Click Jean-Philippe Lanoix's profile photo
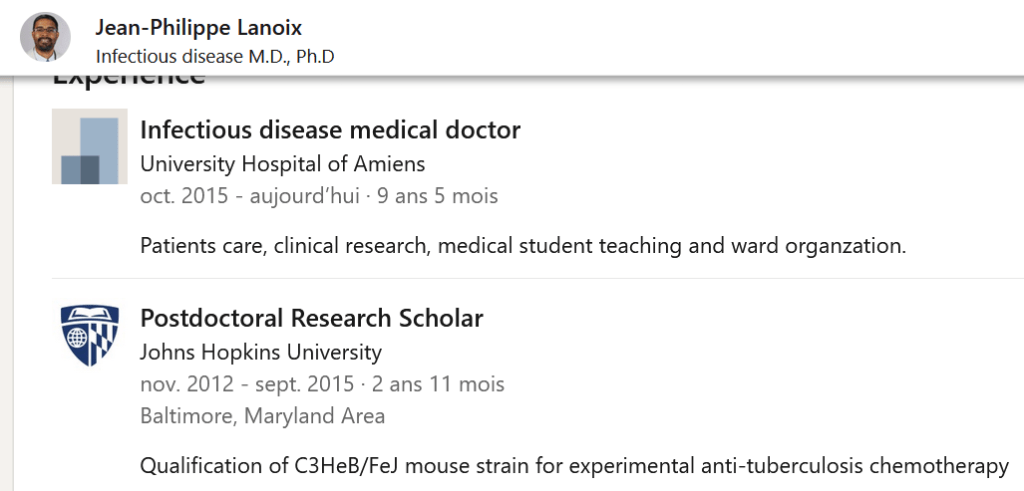1024x491 pixels. click(45, 37)
